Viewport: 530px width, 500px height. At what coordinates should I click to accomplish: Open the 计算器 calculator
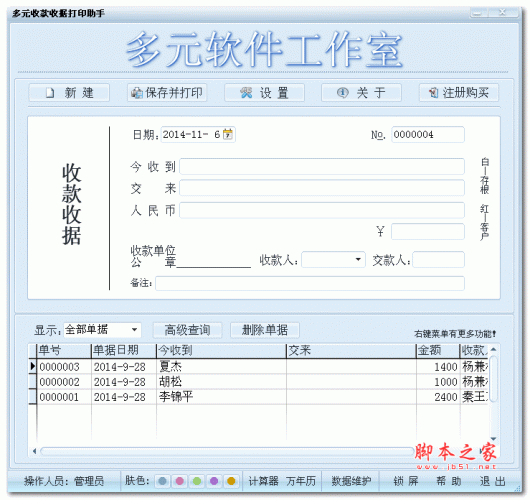264,481
